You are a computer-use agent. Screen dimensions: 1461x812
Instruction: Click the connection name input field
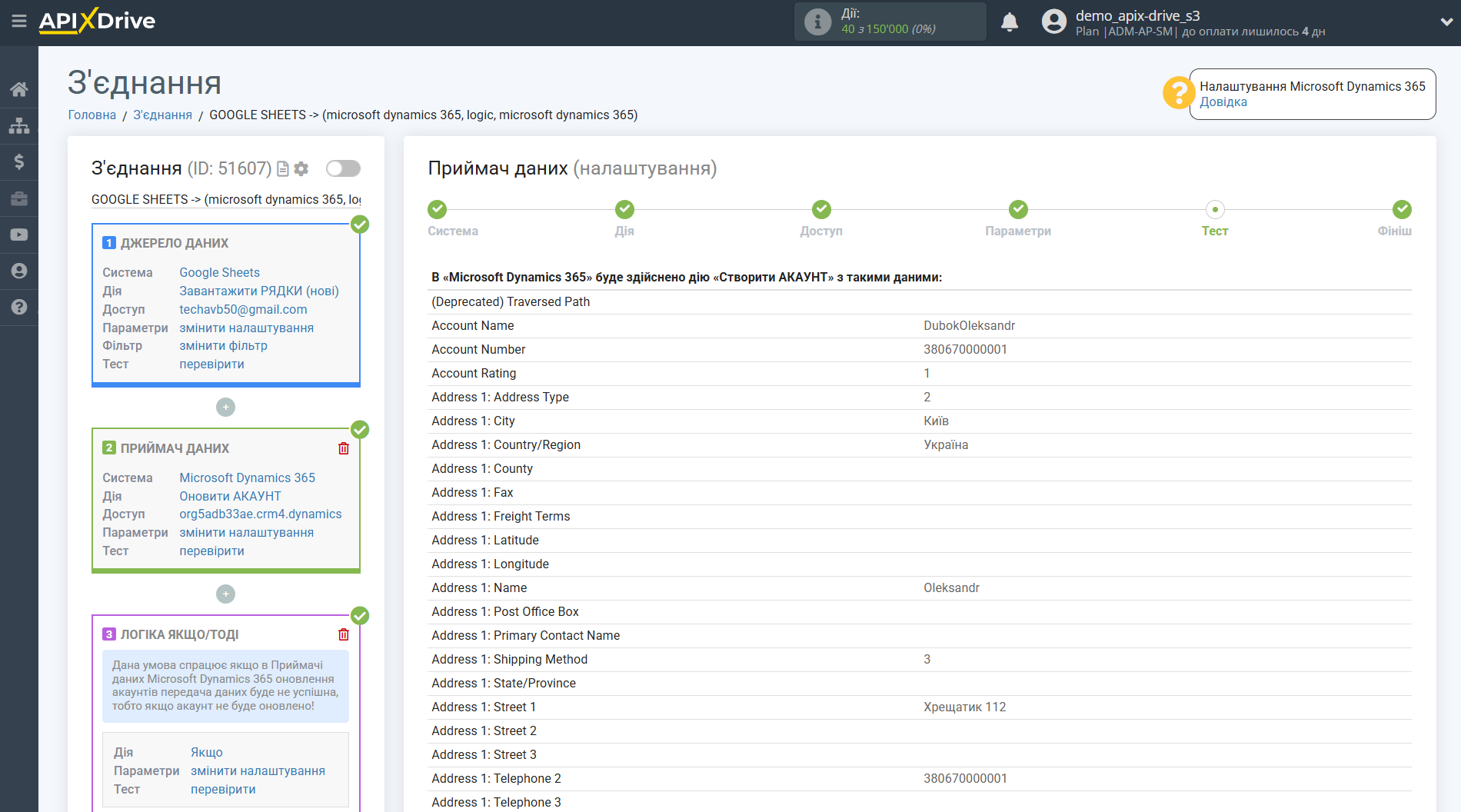(x=226, y=199)
